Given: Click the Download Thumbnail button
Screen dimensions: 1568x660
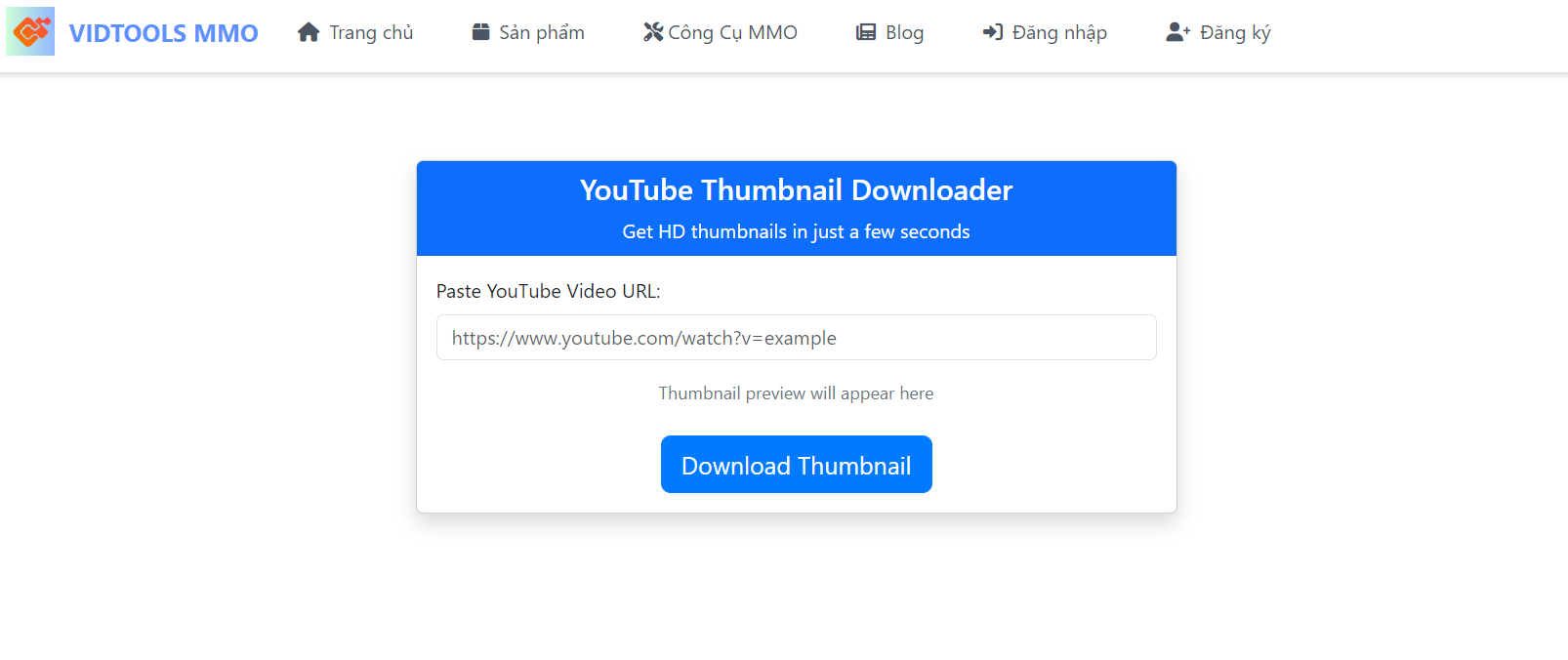Looking at the screenshot, I should [797, 465].
